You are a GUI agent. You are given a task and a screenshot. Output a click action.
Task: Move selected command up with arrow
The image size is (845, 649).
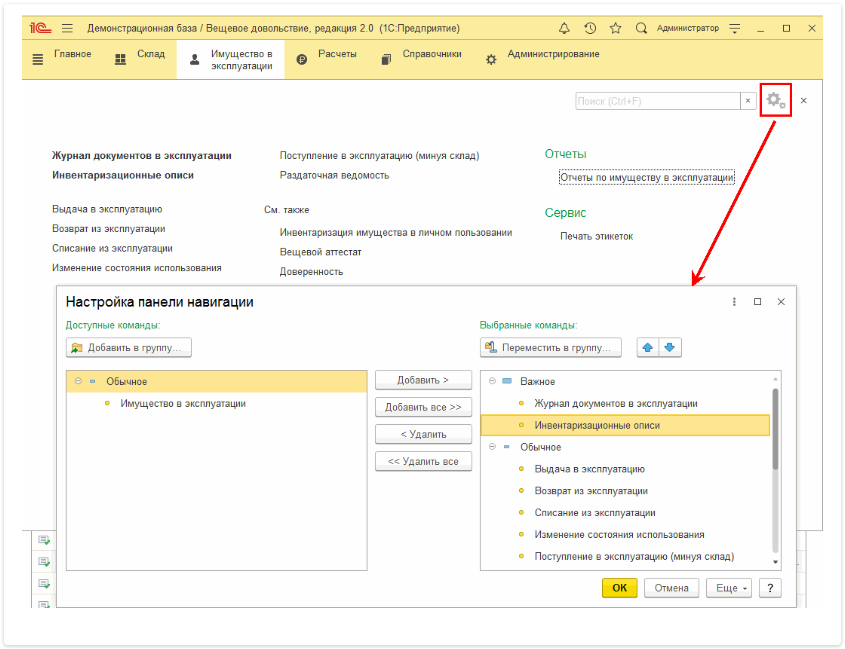tap(647, 347)
